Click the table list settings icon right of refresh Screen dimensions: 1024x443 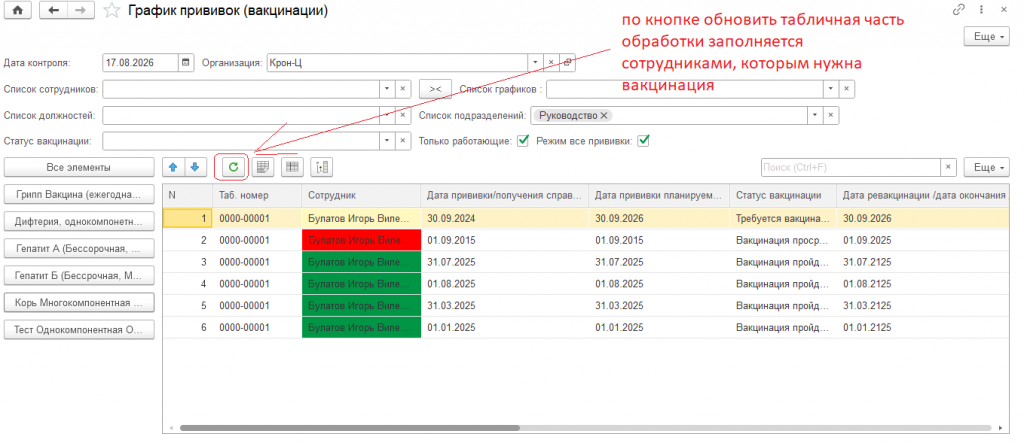point(263,167)
